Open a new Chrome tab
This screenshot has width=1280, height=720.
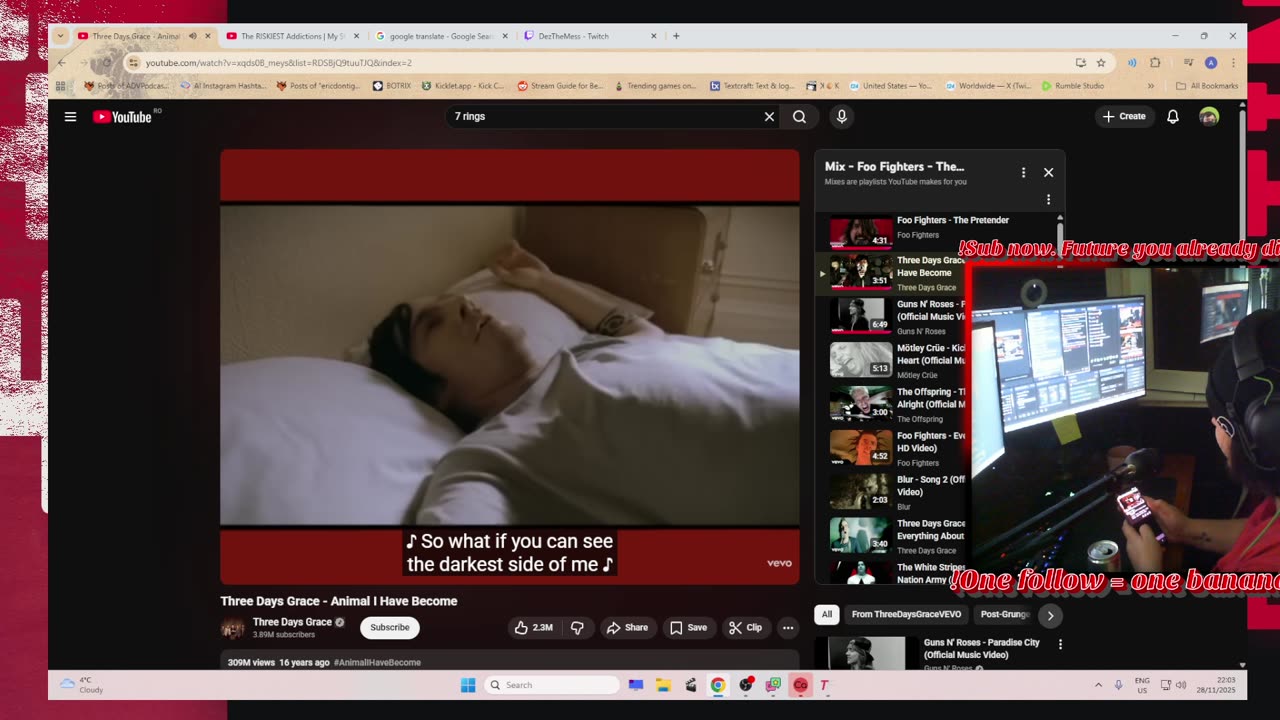(x=676, y=36)
